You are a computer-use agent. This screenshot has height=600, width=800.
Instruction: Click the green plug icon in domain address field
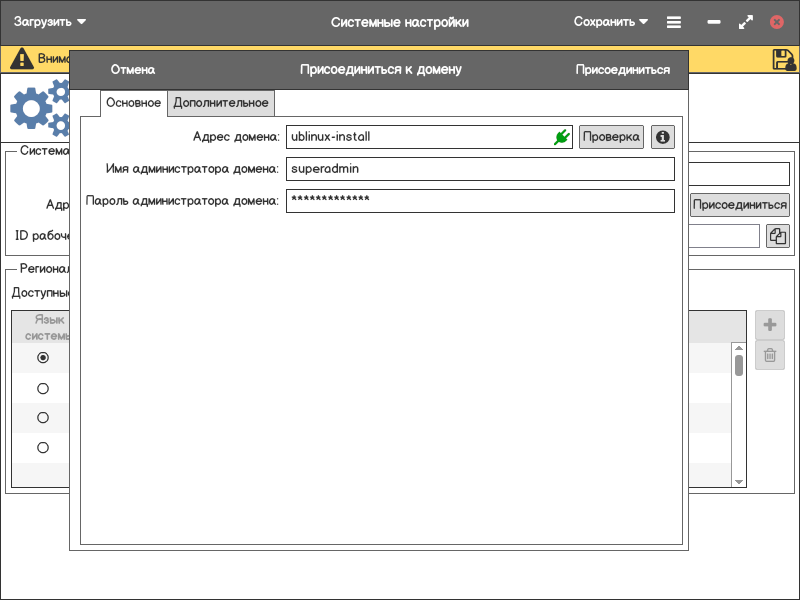[x=561, y=137]
